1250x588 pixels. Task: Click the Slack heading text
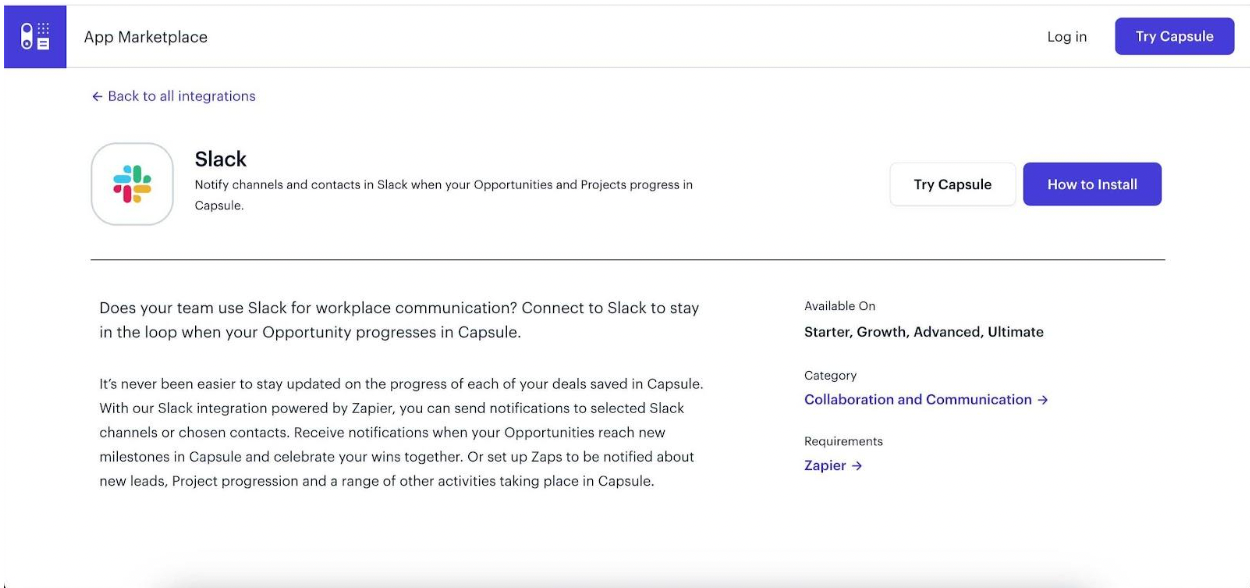220,159
